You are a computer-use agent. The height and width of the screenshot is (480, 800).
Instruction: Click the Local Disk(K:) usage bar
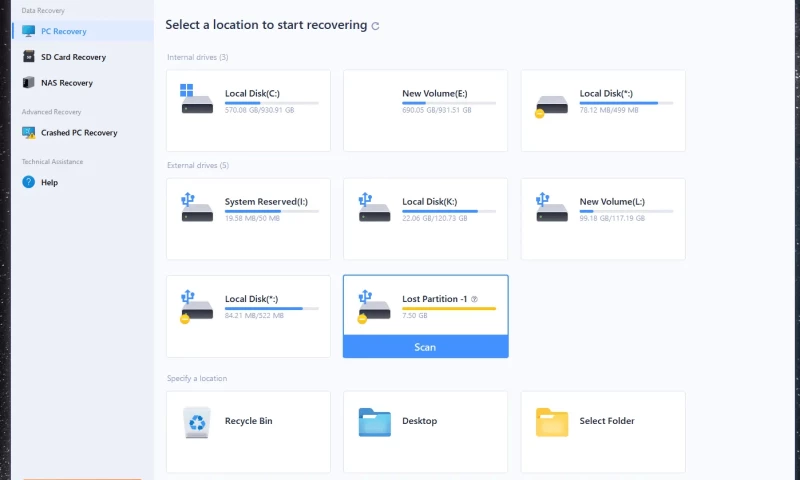[x=449, y=211]
